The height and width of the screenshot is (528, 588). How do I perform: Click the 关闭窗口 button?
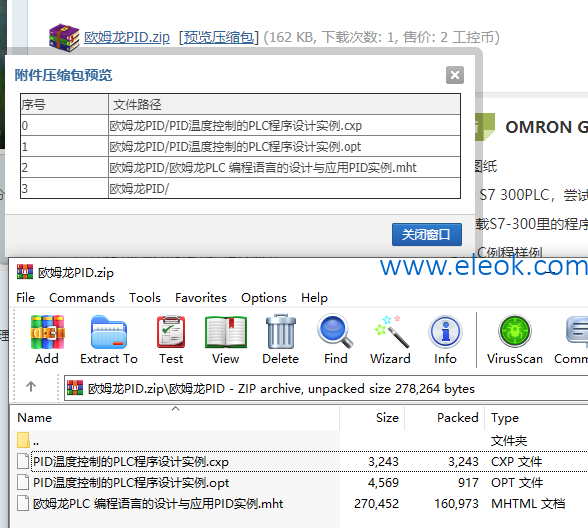point(427,235)
